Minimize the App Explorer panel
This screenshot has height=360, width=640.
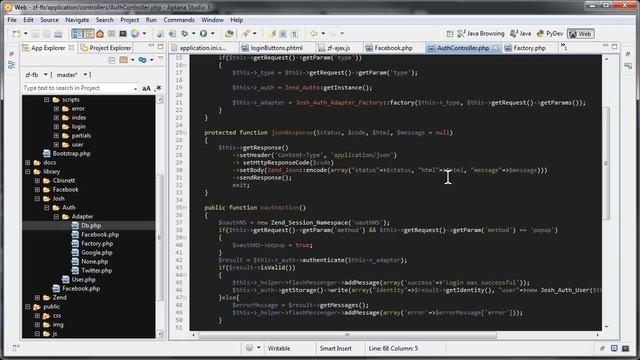click(151, 46)
